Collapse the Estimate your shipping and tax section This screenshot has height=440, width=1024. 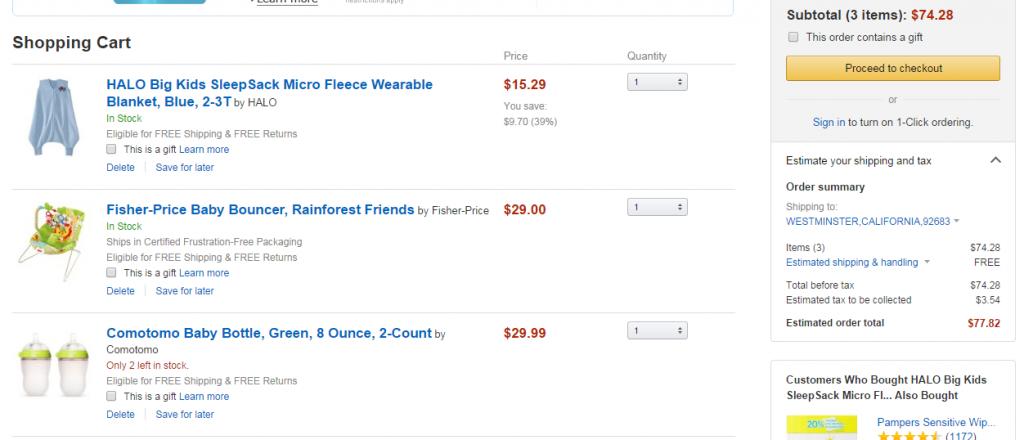pyautogui.click(x=995, y=160)
